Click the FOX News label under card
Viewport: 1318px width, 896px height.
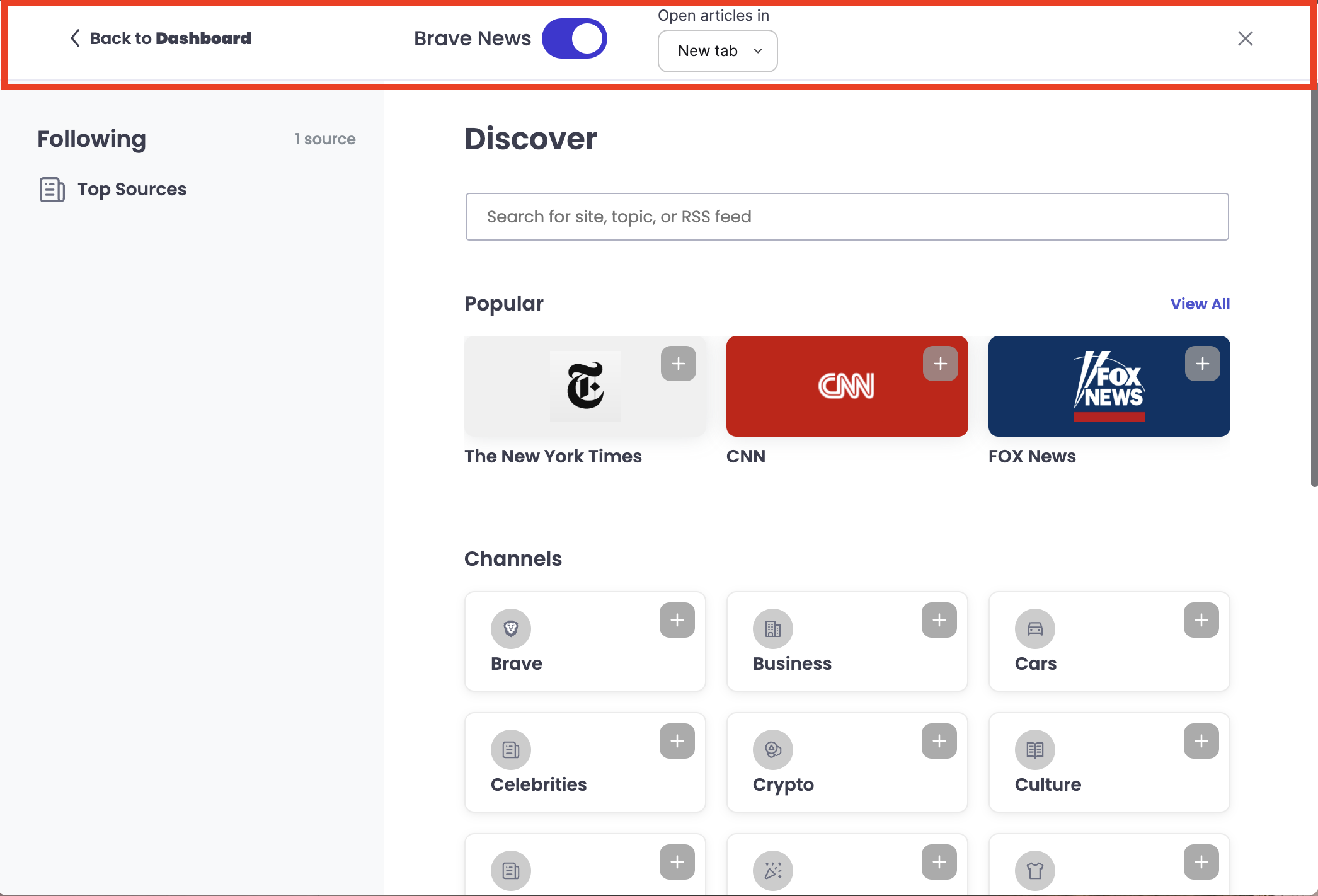click(1032, 456)
